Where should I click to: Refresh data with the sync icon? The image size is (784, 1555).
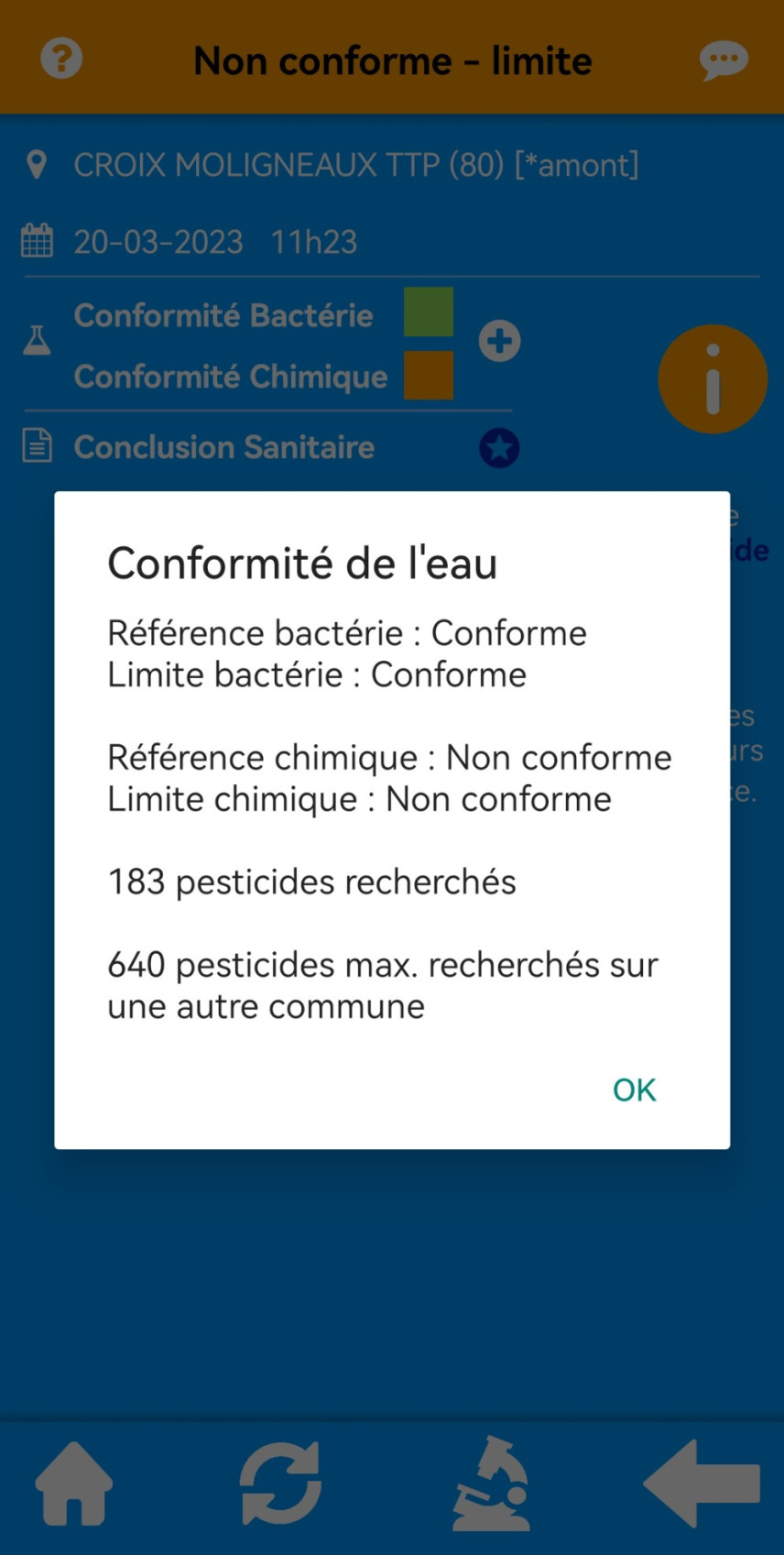point(280,1483)
